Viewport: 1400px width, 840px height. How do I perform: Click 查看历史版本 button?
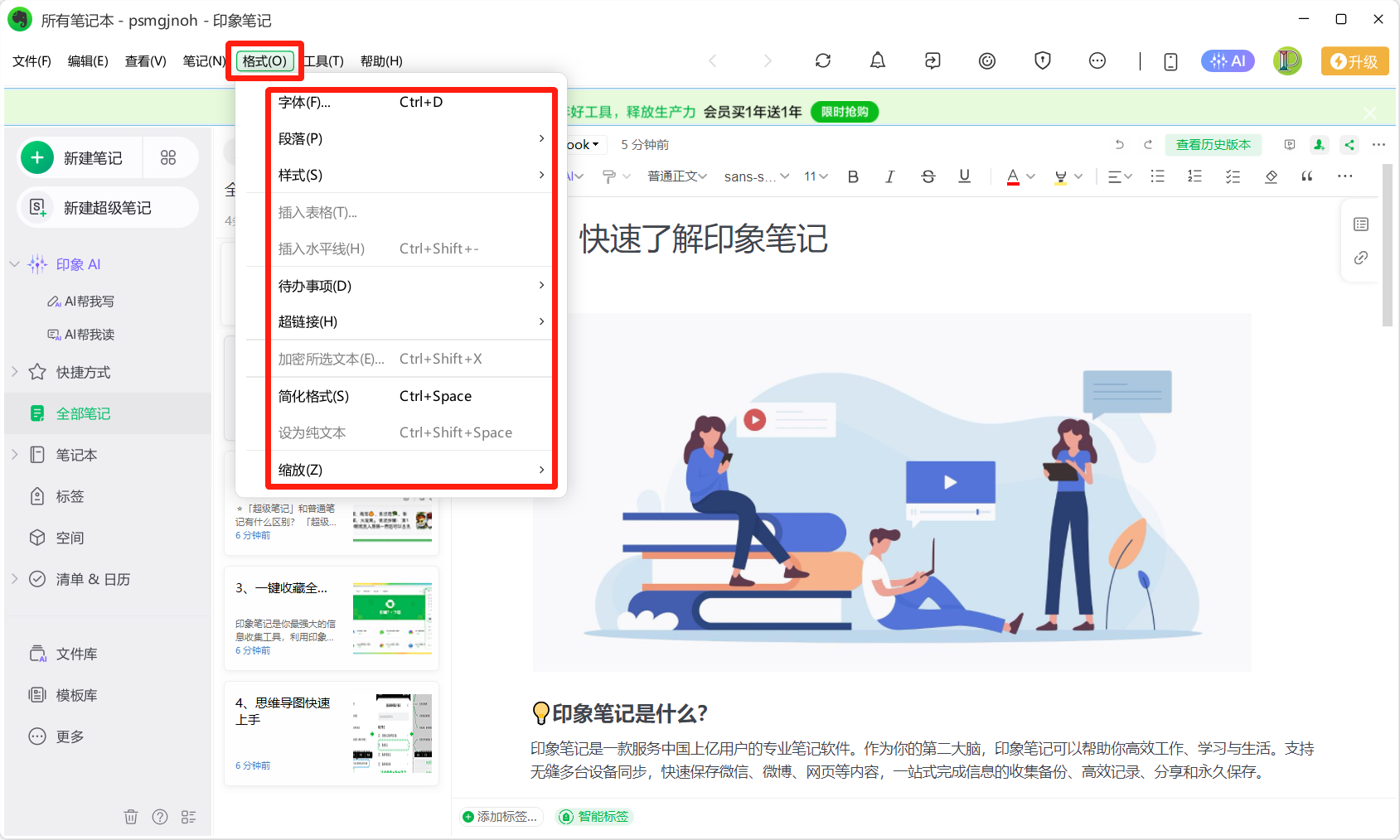coord(1213,144)
